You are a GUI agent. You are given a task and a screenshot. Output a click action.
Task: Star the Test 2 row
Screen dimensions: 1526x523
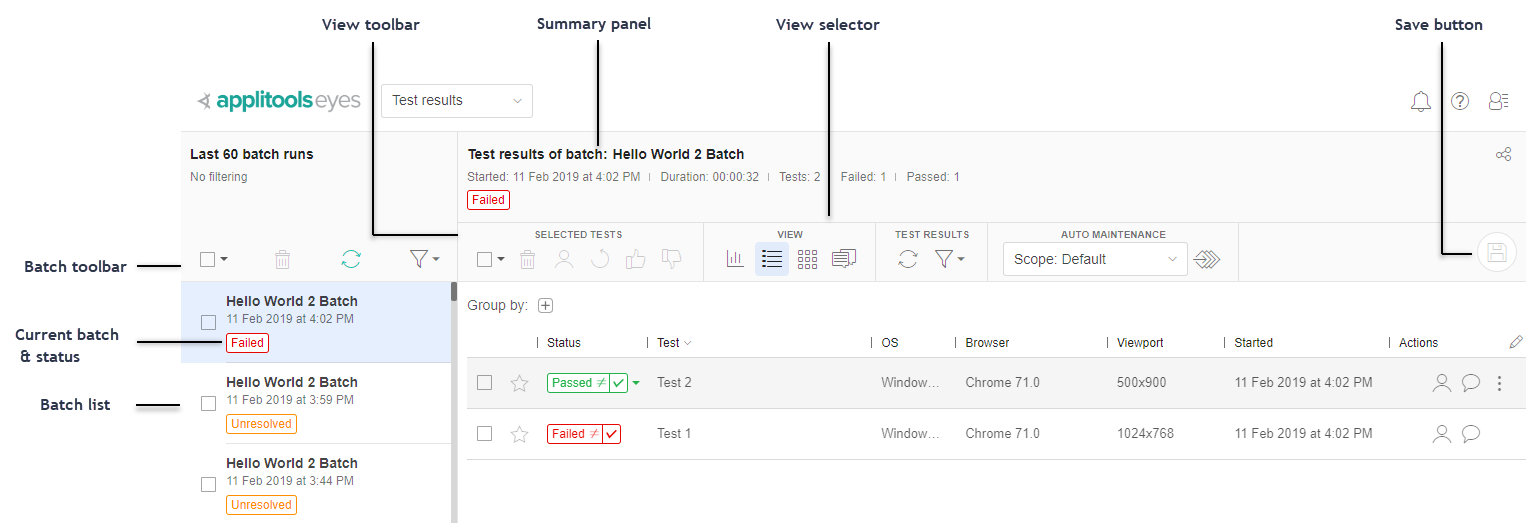point(519,383)
